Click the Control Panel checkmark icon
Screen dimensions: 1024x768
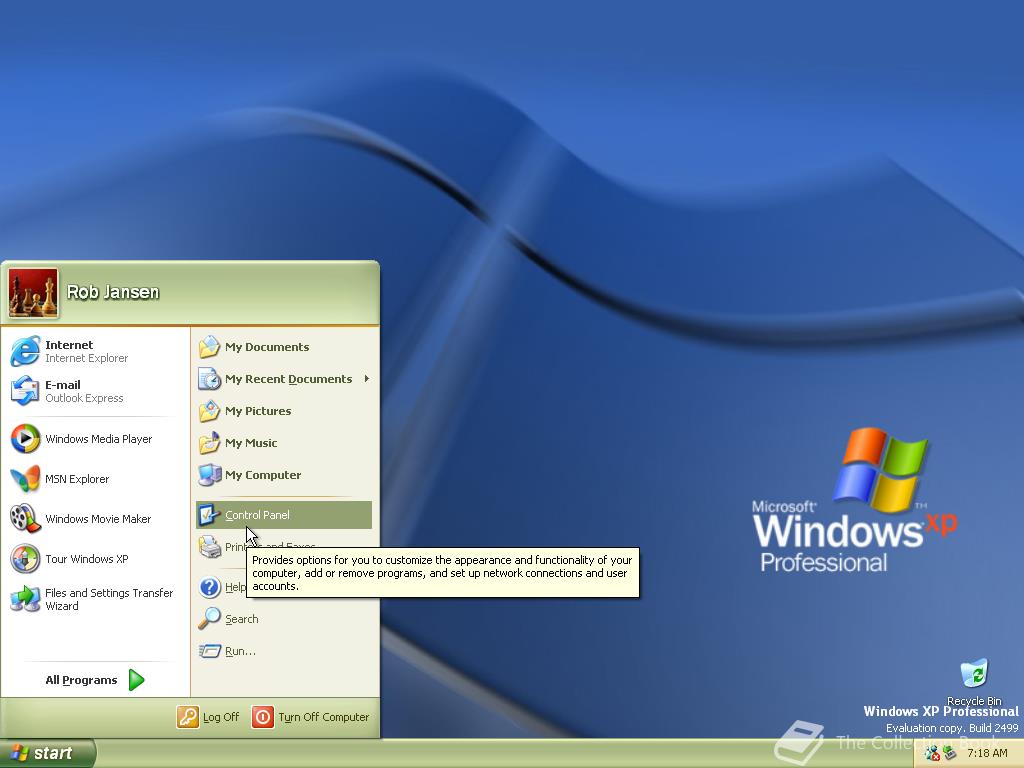pos(209,515)
